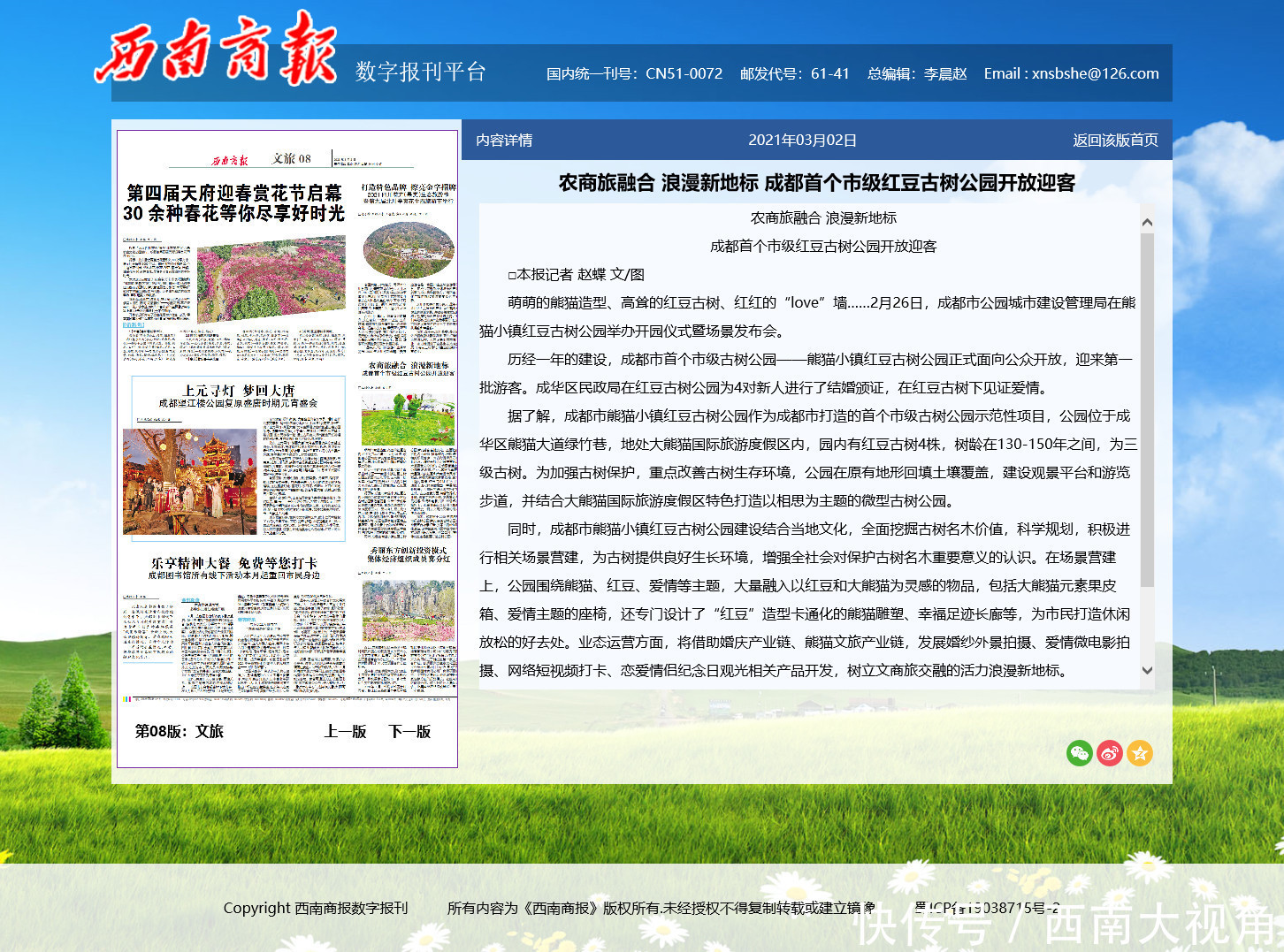Share the article via the Weibo icon

pyautogui.click(x=1110, y=753)
